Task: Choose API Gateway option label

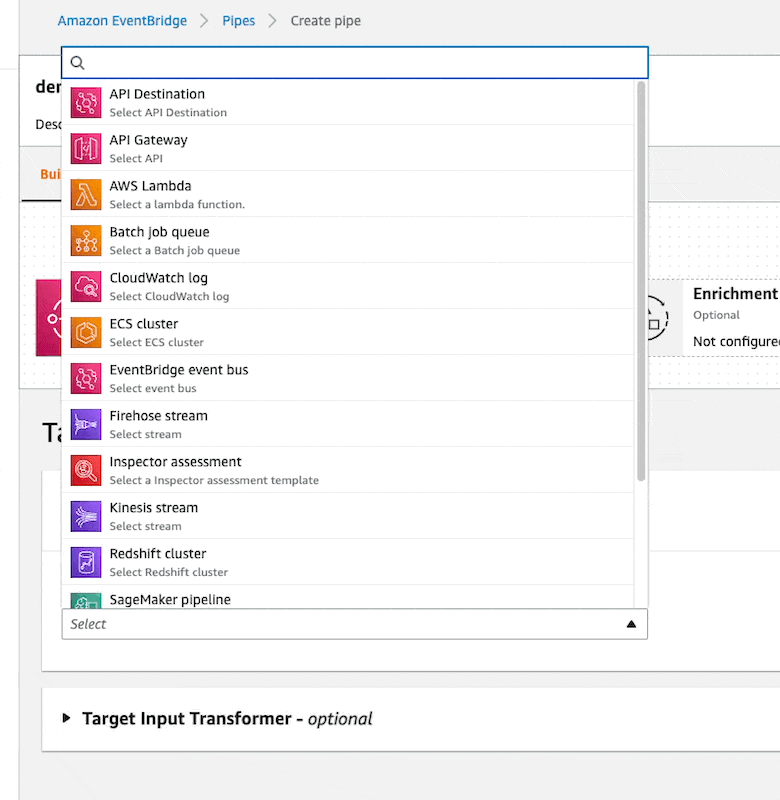Action: 148,140
